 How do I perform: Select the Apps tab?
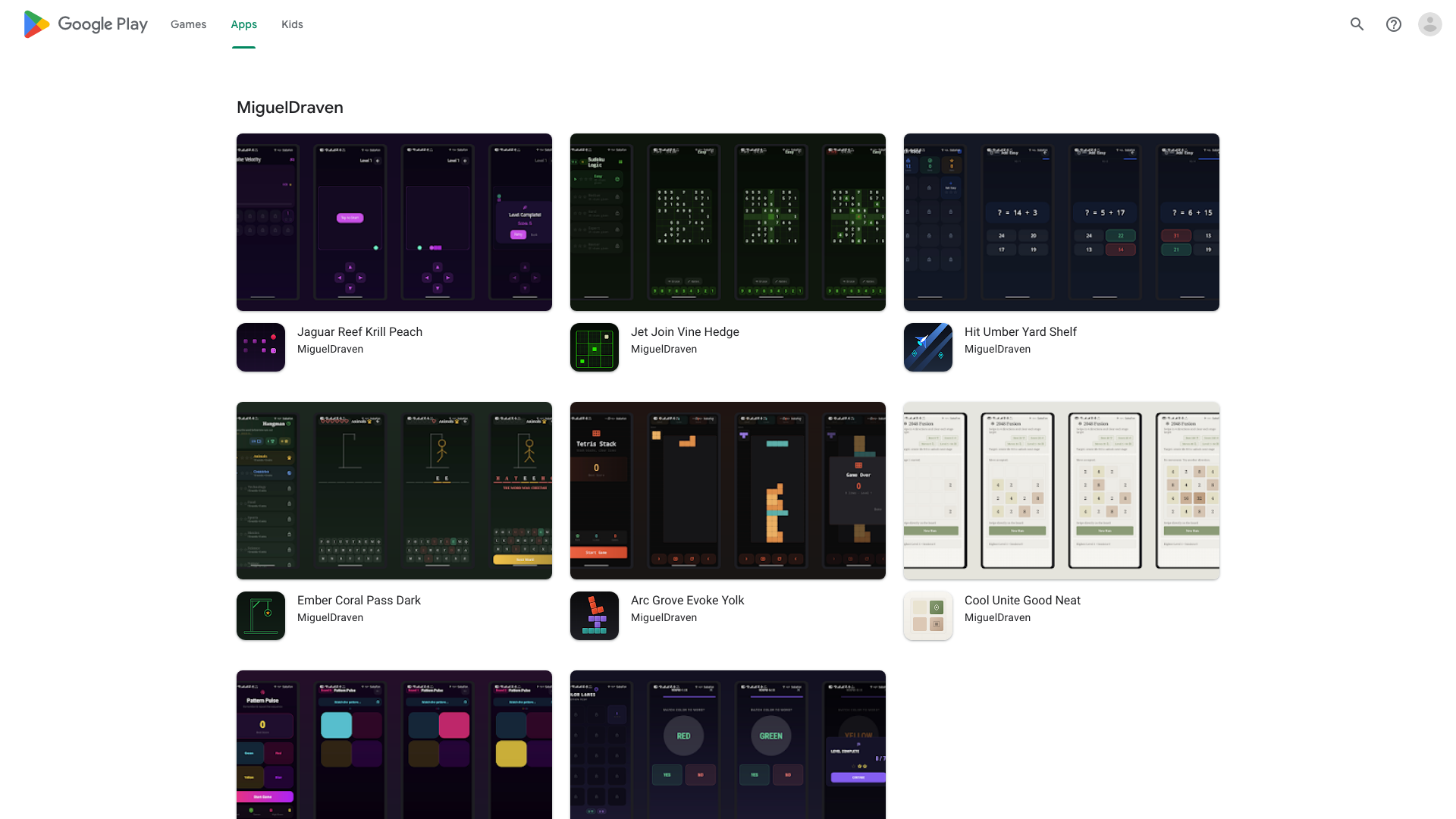pos(244,24)
